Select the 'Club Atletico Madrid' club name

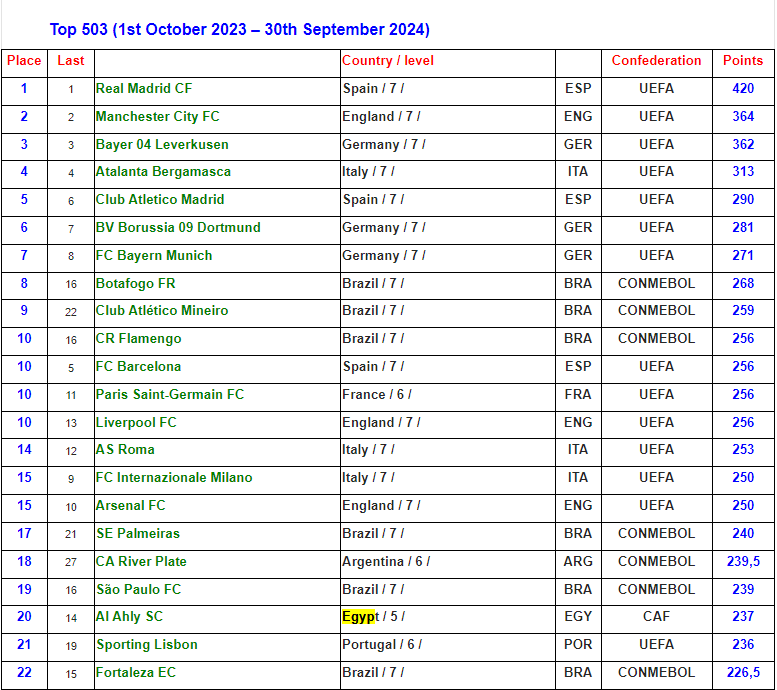(x=160, y=200)
